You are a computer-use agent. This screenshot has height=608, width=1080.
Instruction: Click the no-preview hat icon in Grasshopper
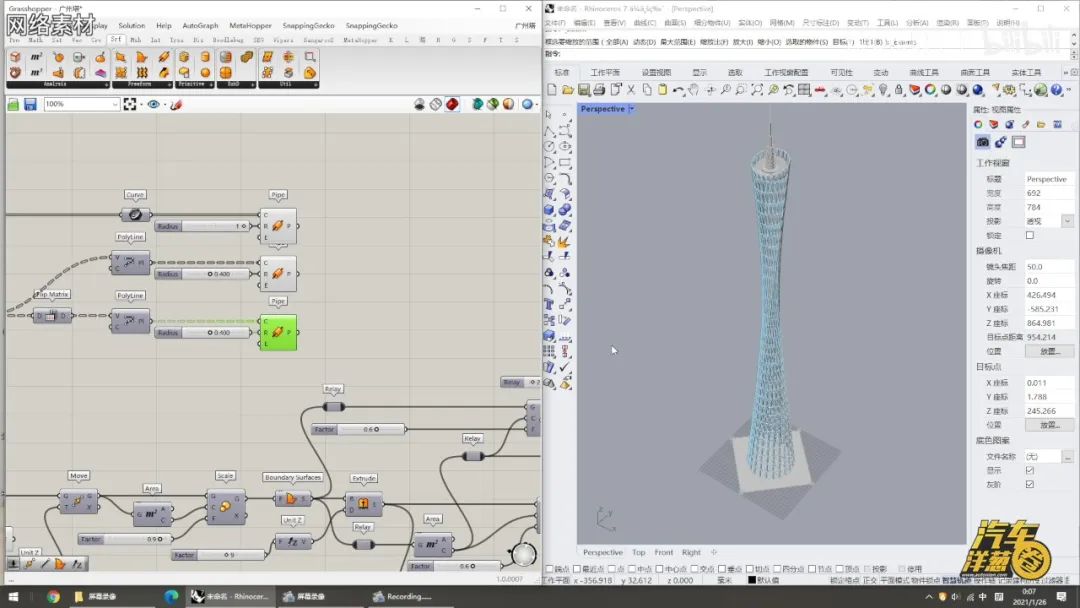(x=419, y=104)
